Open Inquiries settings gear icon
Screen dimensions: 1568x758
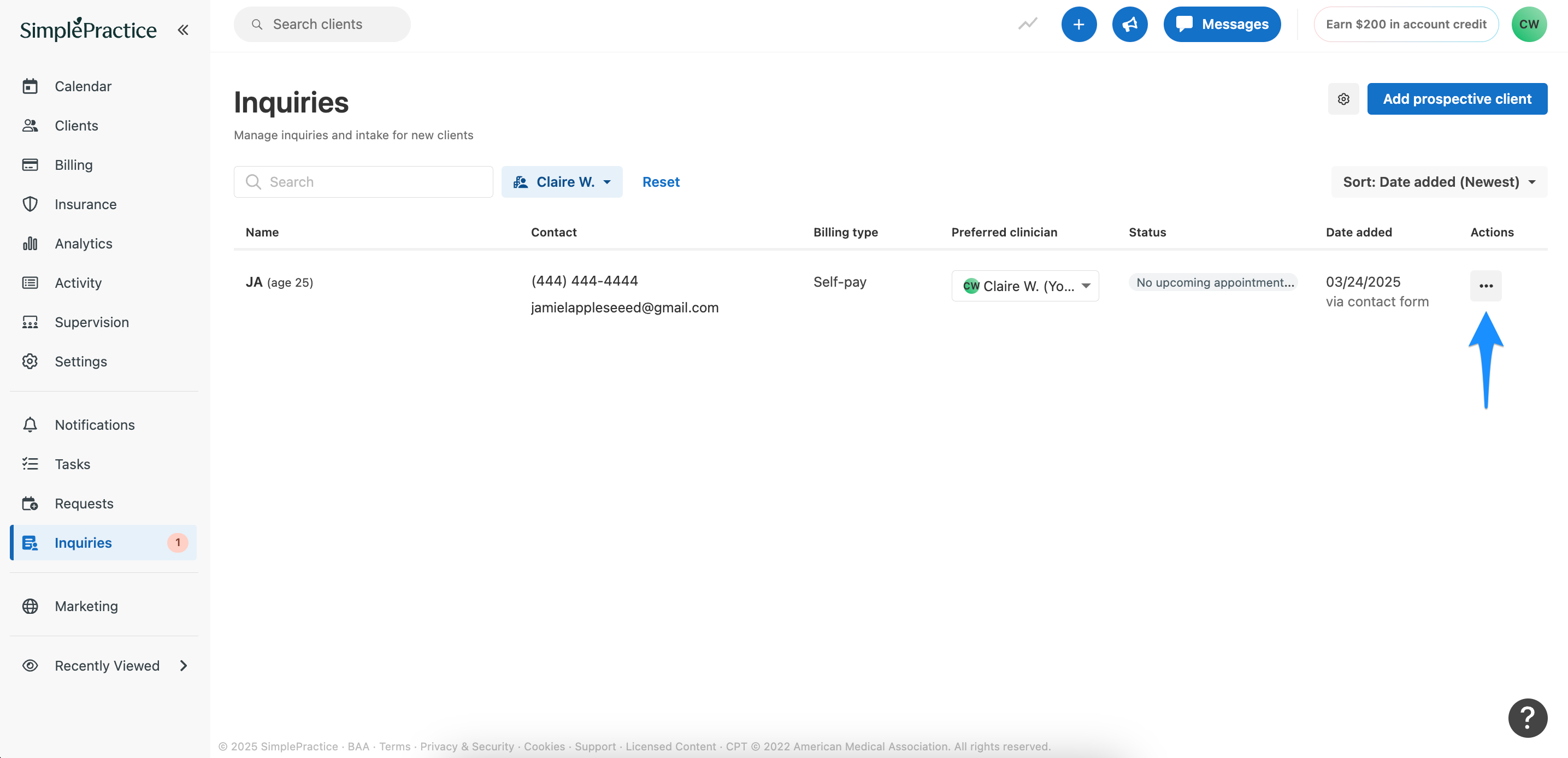1343,98
